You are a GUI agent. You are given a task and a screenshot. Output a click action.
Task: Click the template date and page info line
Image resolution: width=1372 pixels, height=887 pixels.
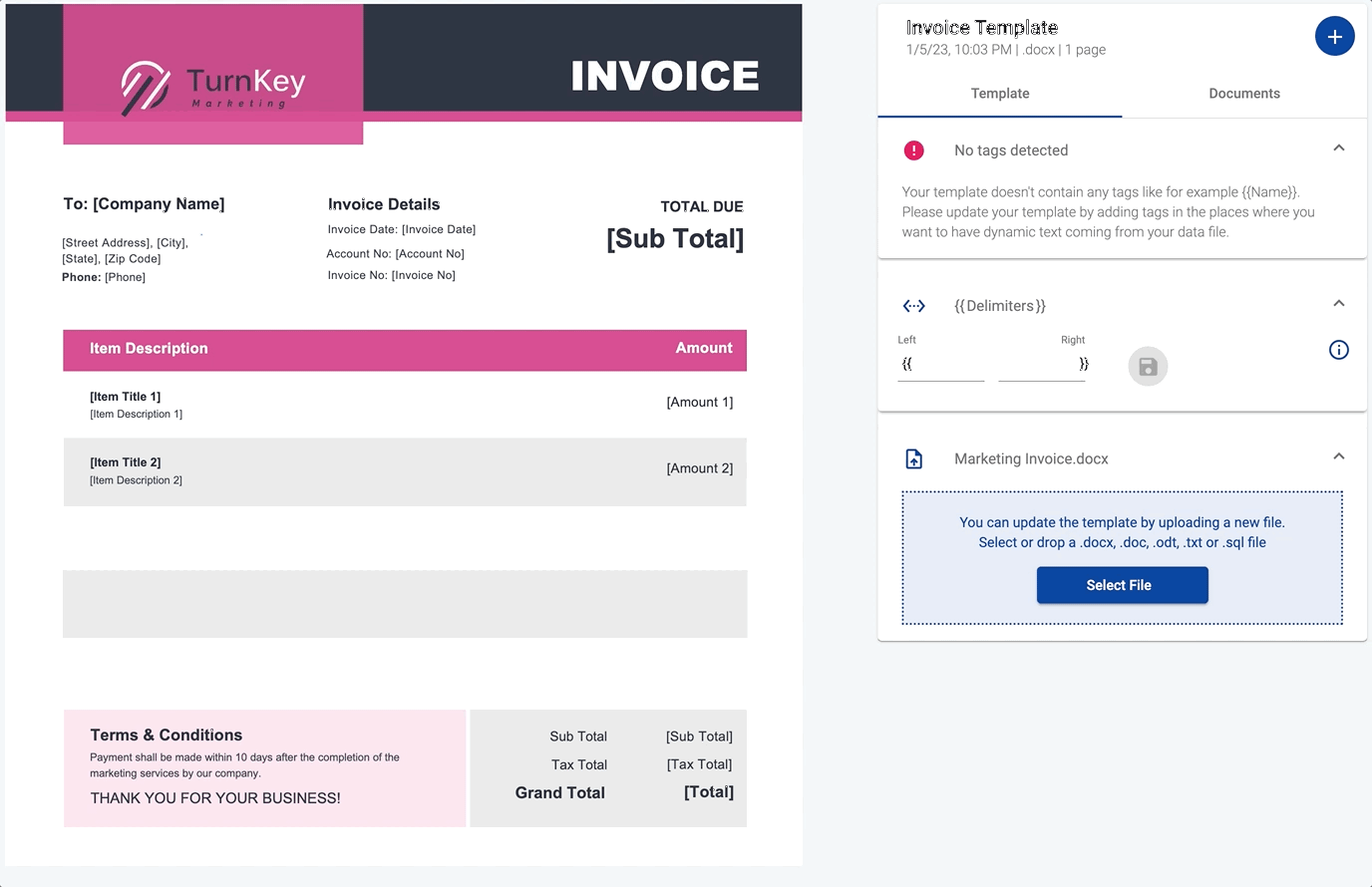pyautogui.click(x=1006, y=50)
